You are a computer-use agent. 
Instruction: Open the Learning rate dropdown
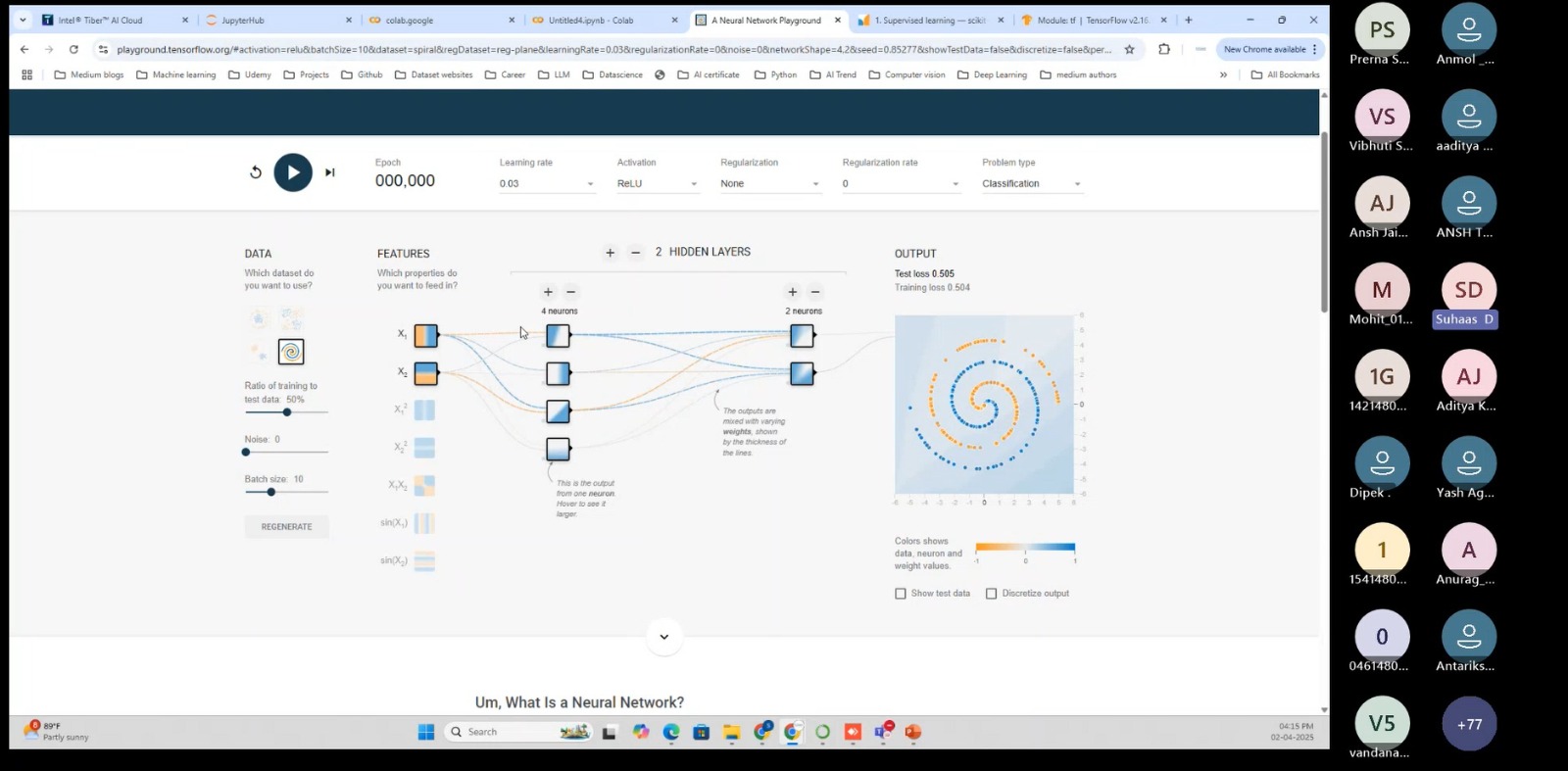point(547,184)
